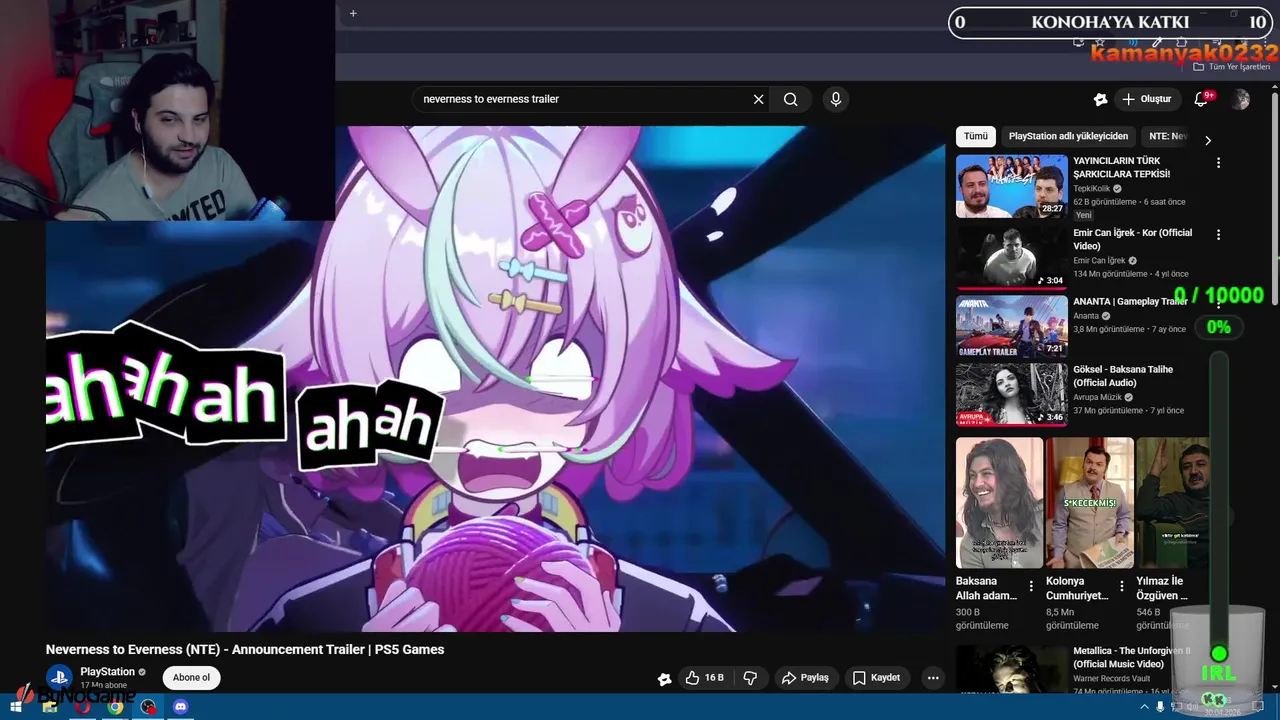The height and width of the screenshot is (720, 1280).
Task: Open PlayStation channel avatar
Action: click(x=59, y=677)
